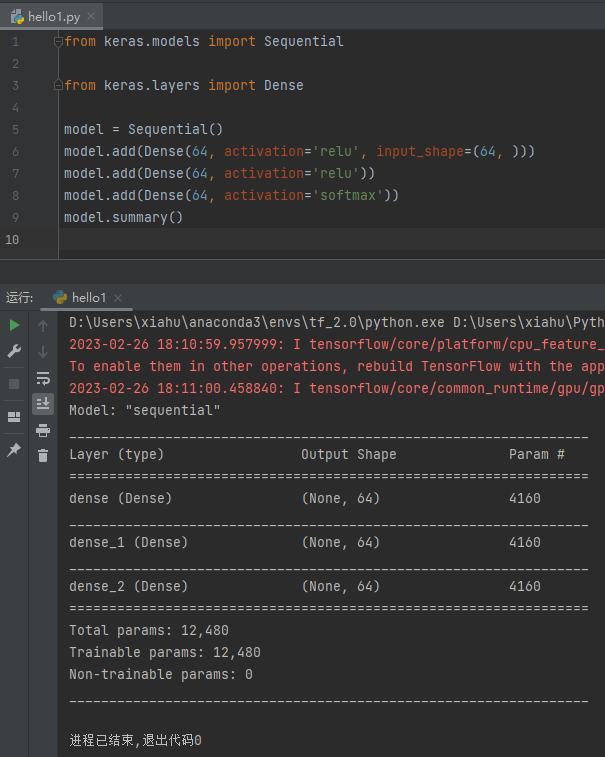Click the 'Output Shape' column header

pyautogui.click(x=349, y=454)
